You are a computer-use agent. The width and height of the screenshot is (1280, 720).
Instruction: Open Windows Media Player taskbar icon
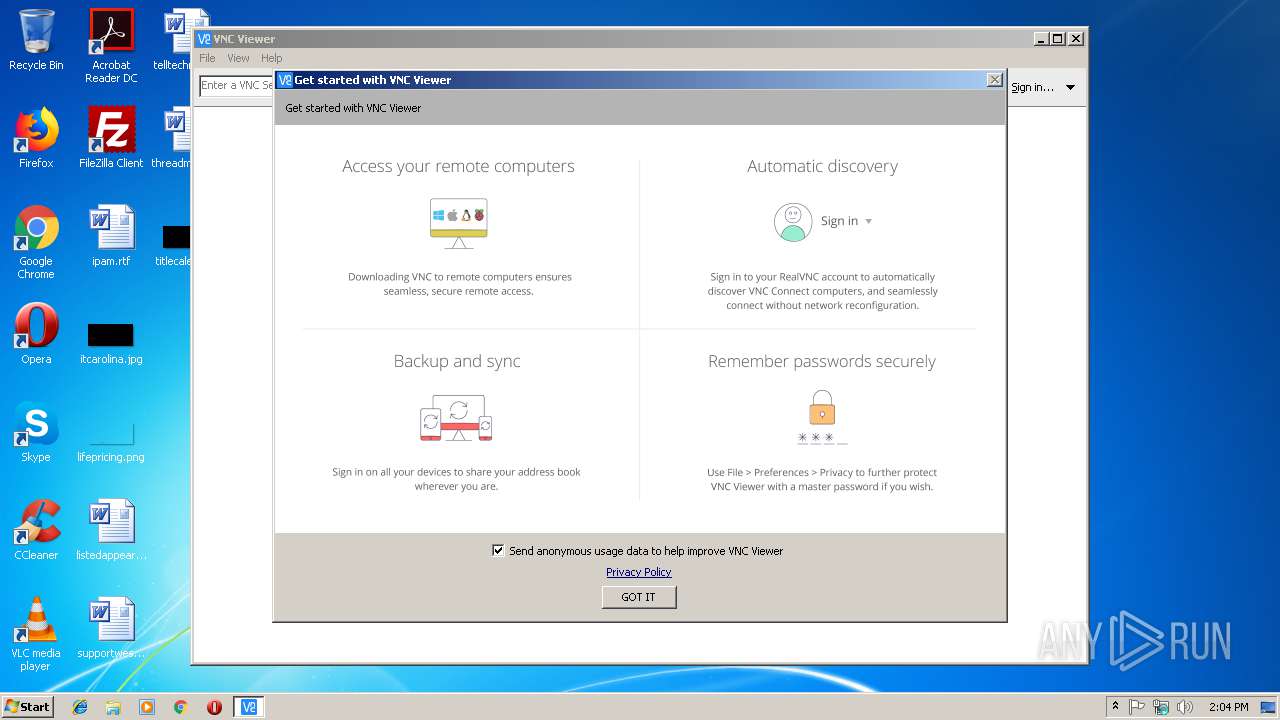coord(147,707)
